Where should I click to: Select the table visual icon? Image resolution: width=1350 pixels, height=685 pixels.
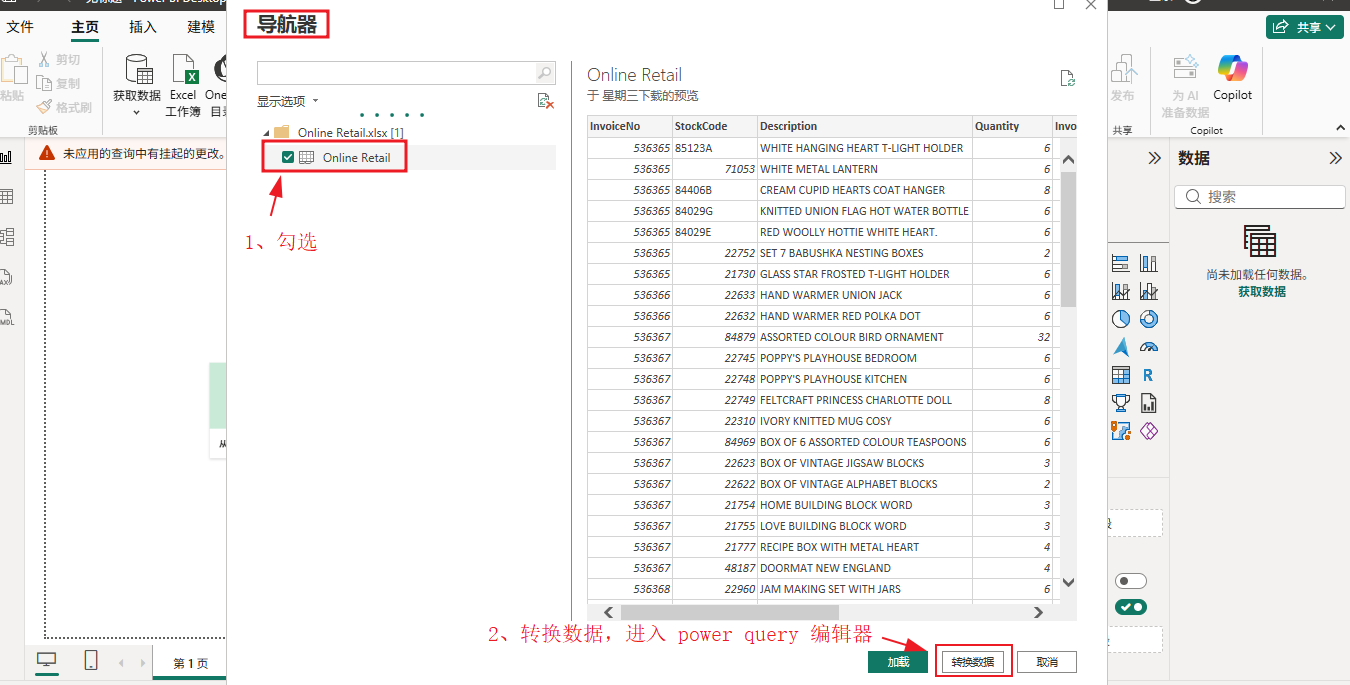(x=1121, y=375)
